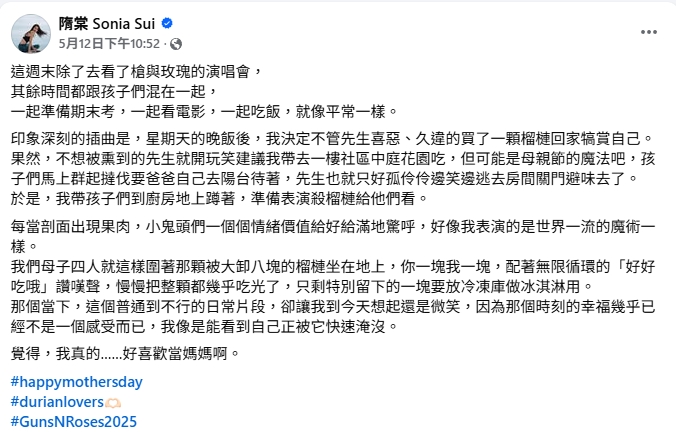
Task: Click the globe public audience icon
Action: 176,44
